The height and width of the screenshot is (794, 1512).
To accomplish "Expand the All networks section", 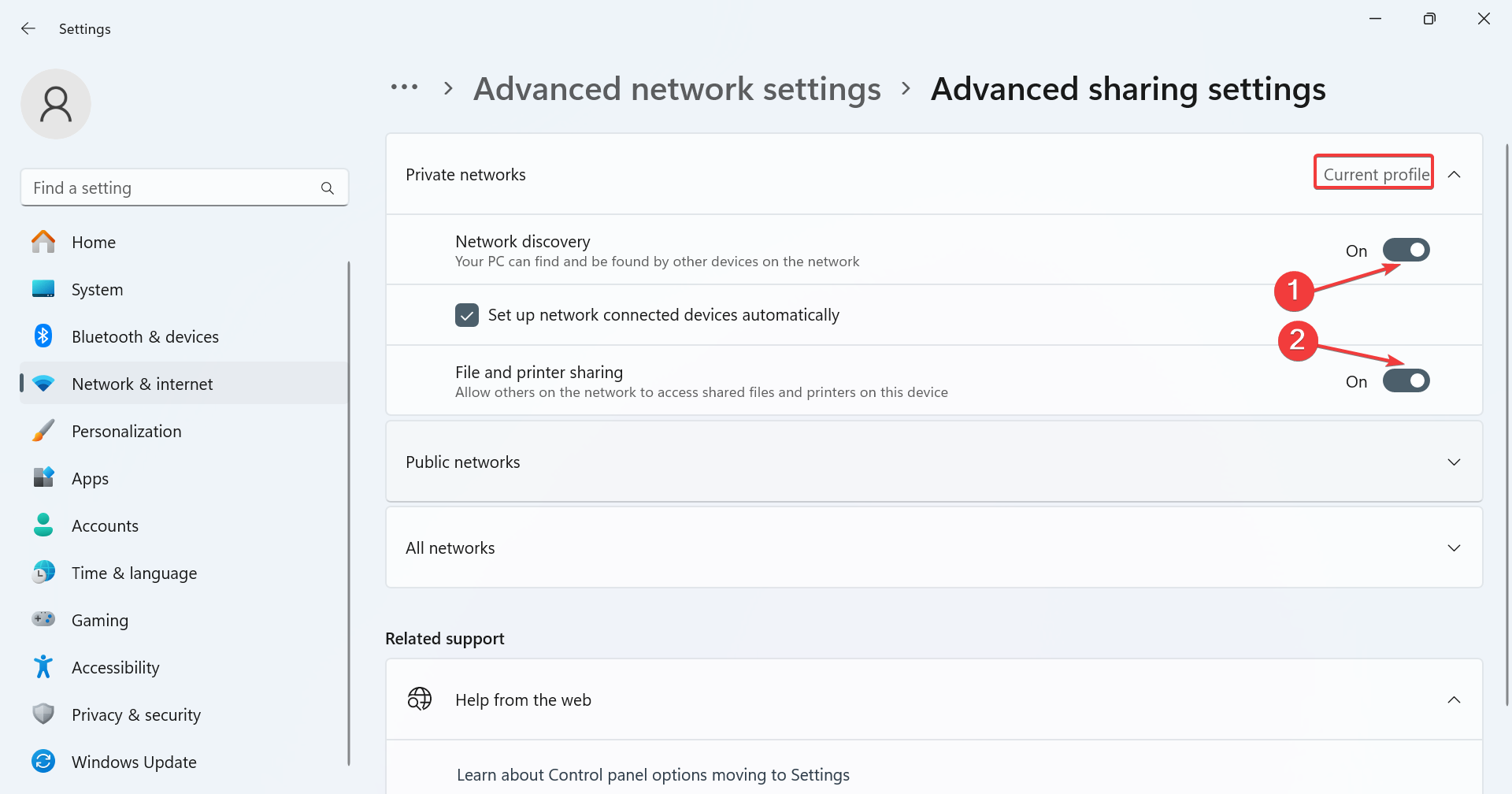I will click(x=1454, y=547).
